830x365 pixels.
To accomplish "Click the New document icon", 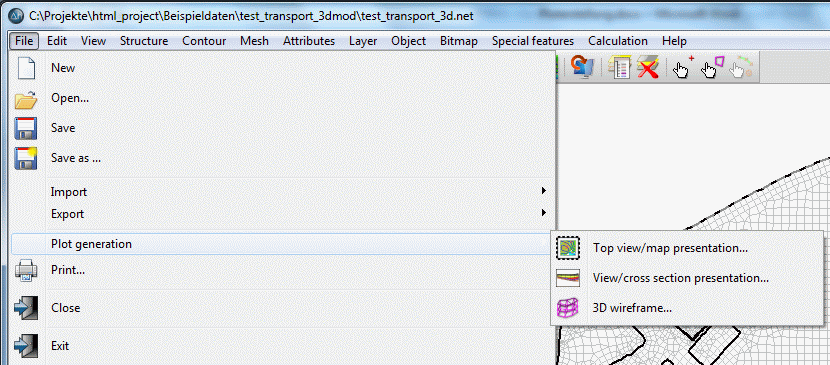I will (26, 68).
